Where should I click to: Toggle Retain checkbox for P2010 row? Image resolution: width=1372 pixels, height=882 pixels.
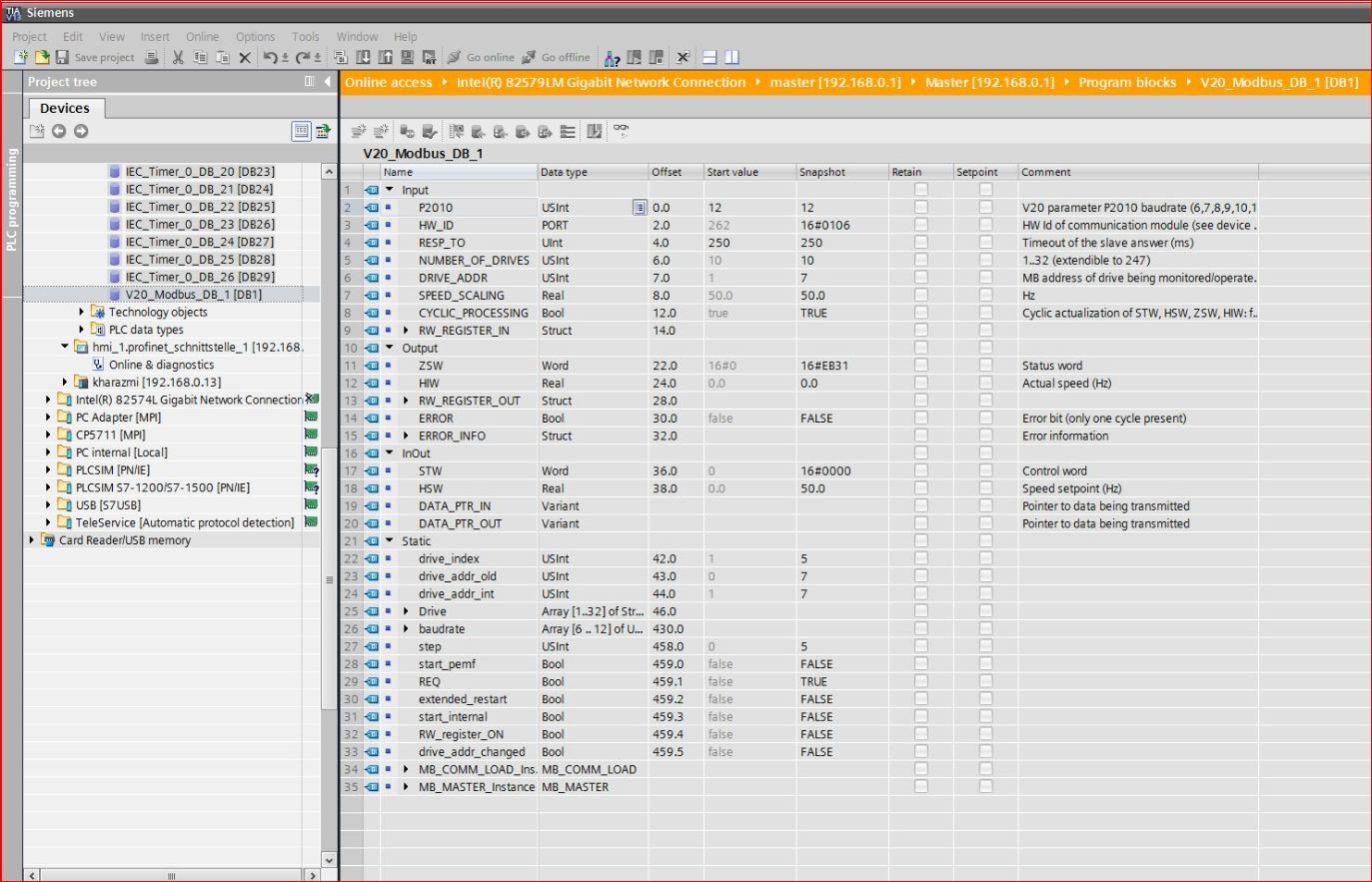click(x=920, y=208)
